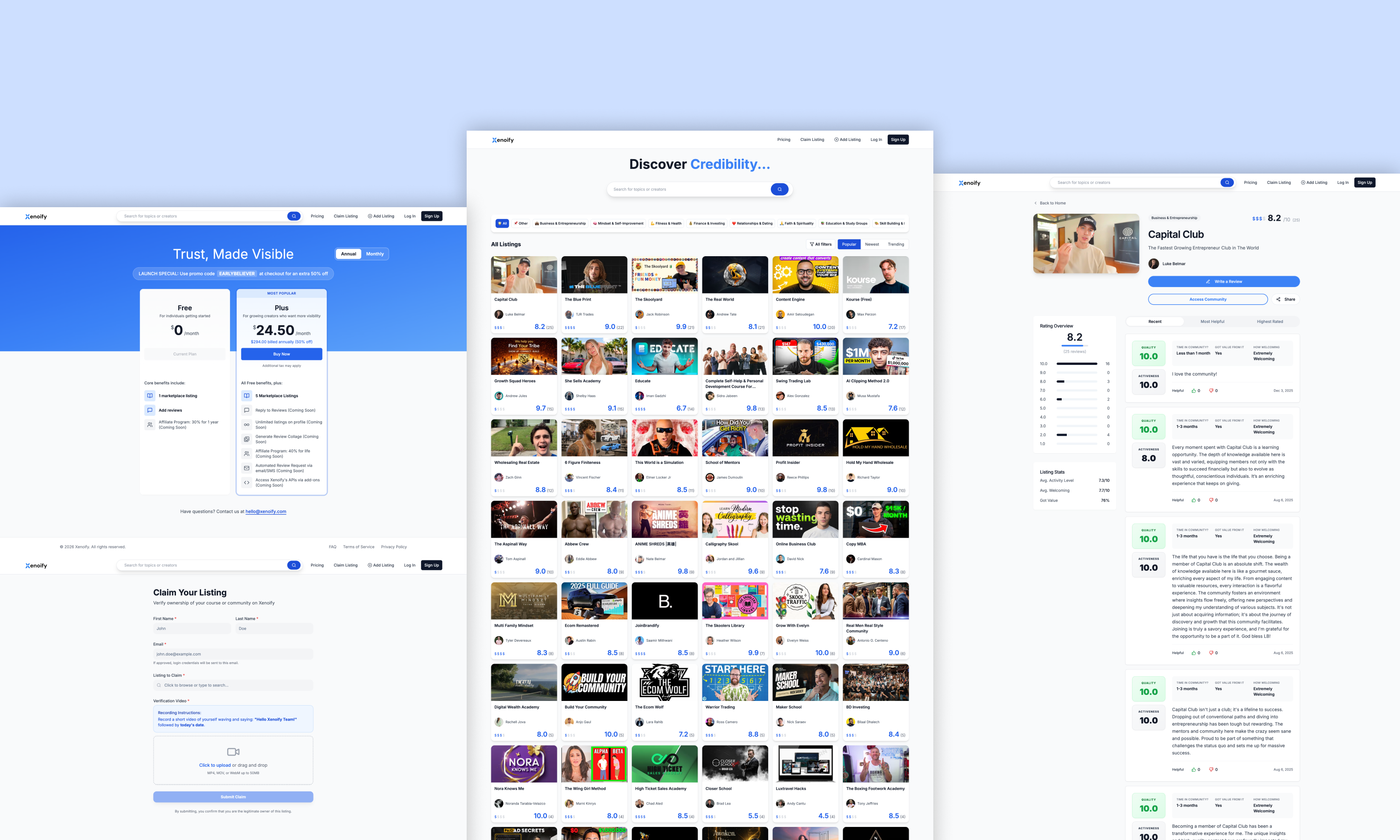Image resolution: width=1400 pixels, height=840 pixels.
Task: Open the Listing to Claim search box
Action: (x=233, y=686)
